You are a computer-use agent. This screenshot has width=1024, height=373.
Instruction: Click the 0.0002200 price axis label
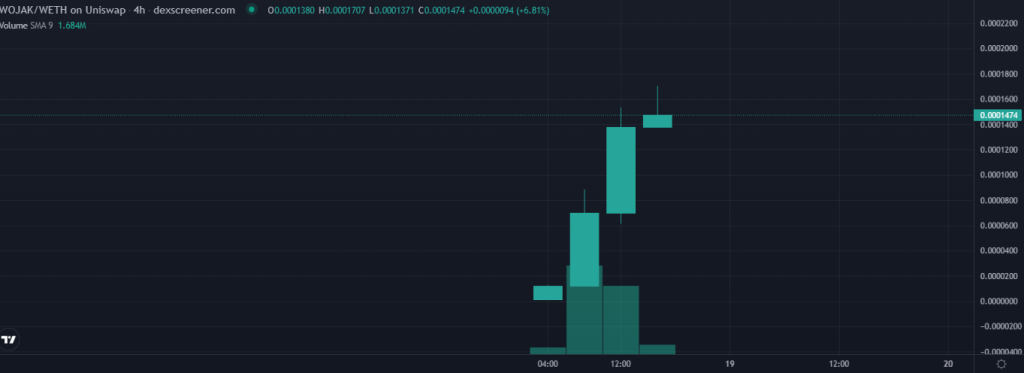pos(999,23)
